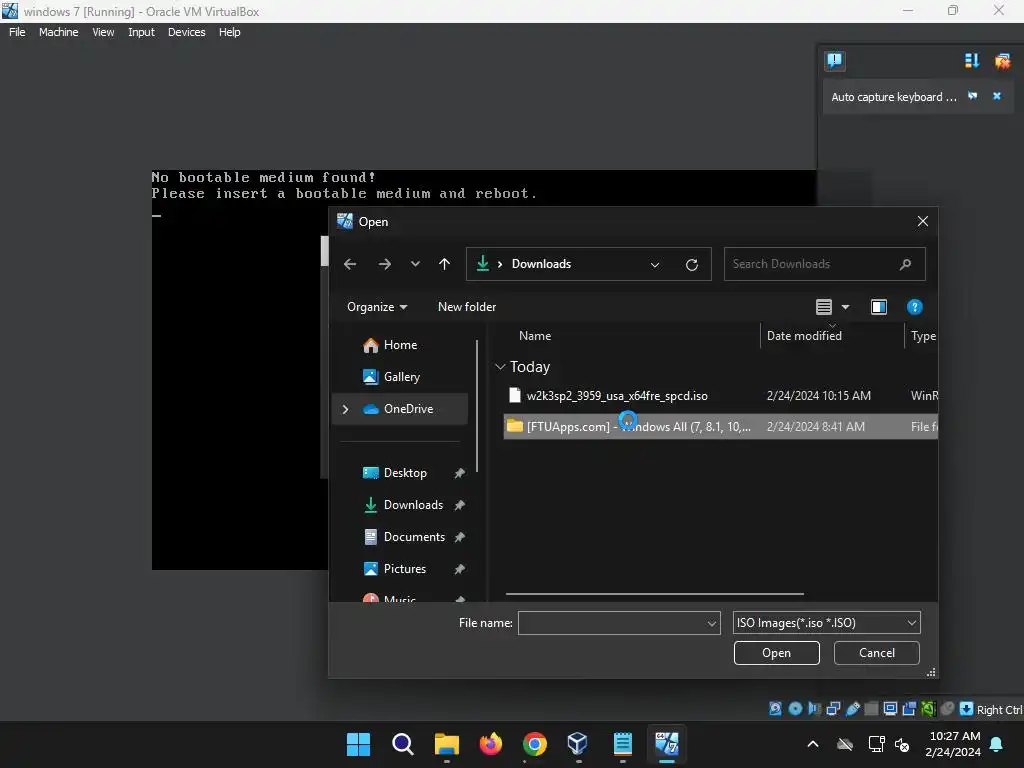The height and width of the screenshot is (768, 1024).
Task: Open File Explorer from taskbar
Action: pyautogui.click(x=447, y=744)
